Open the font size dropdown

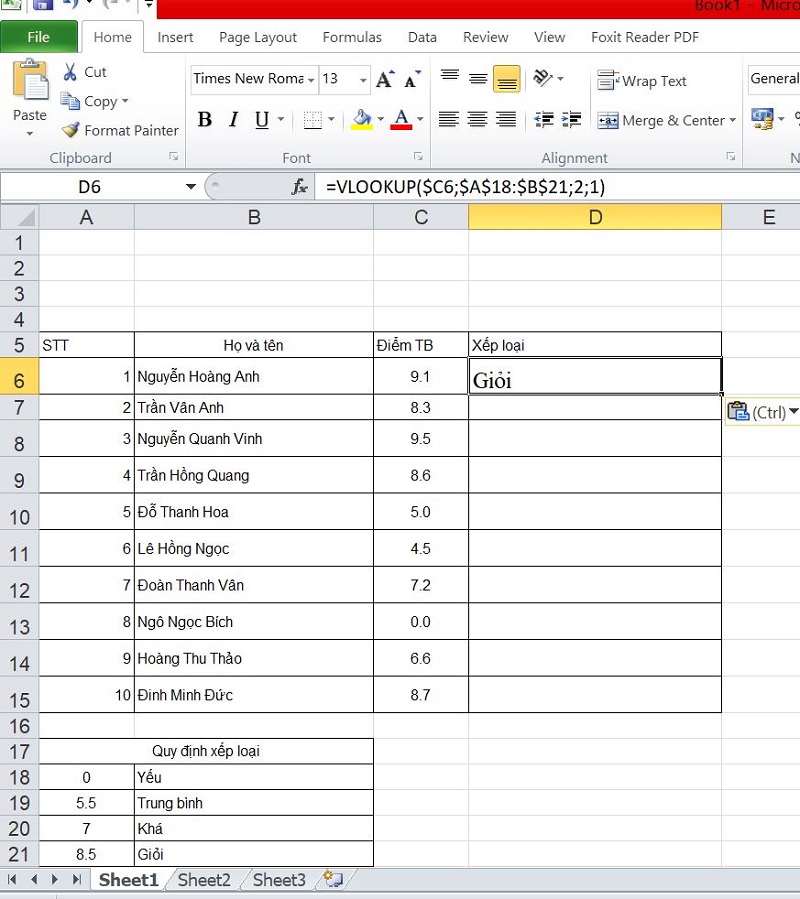pos(362,80)
